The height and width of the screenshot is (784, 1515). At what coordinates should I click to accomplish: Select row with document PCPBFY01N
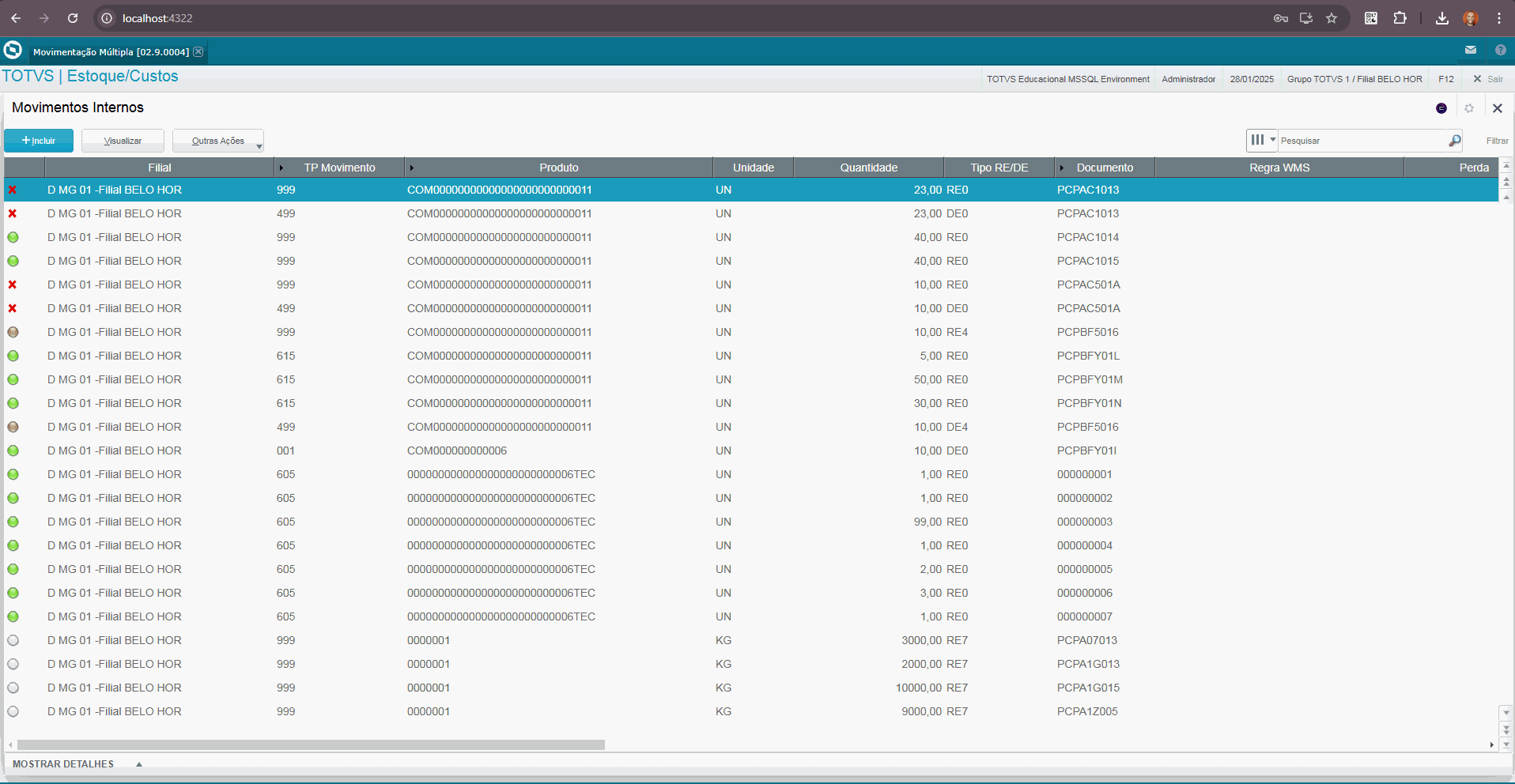click(751, 403)
